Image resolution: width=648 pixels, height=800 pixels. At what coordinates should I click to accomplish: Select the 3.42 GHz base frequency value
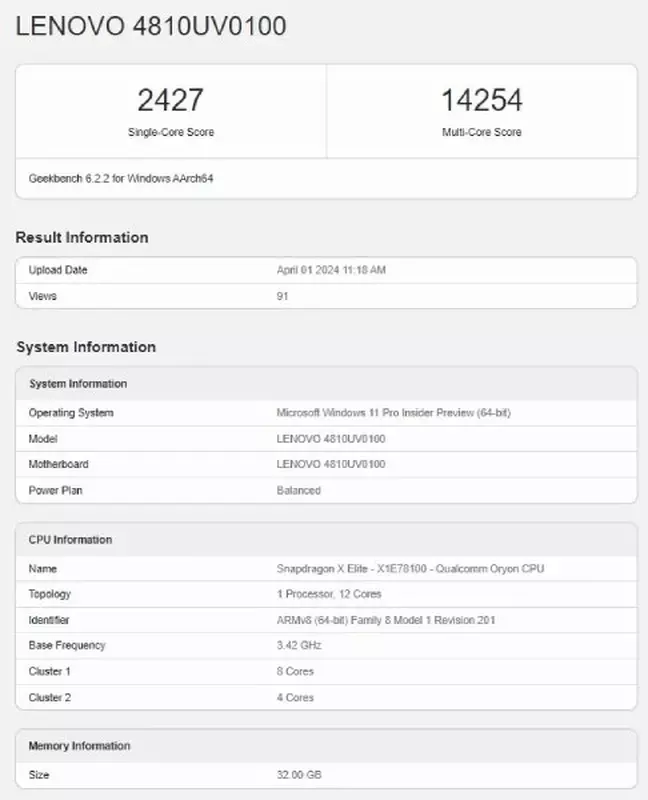click(299, 645)
